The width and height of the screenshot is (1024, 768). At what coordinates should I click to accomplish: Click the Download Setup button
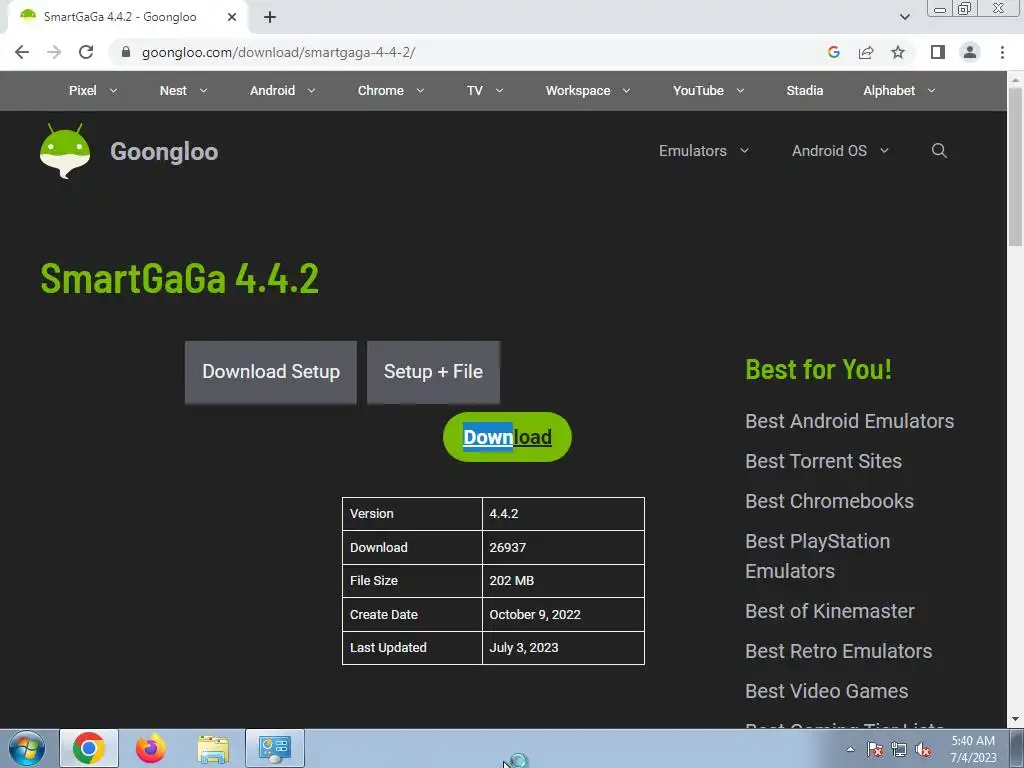[271, 372]
